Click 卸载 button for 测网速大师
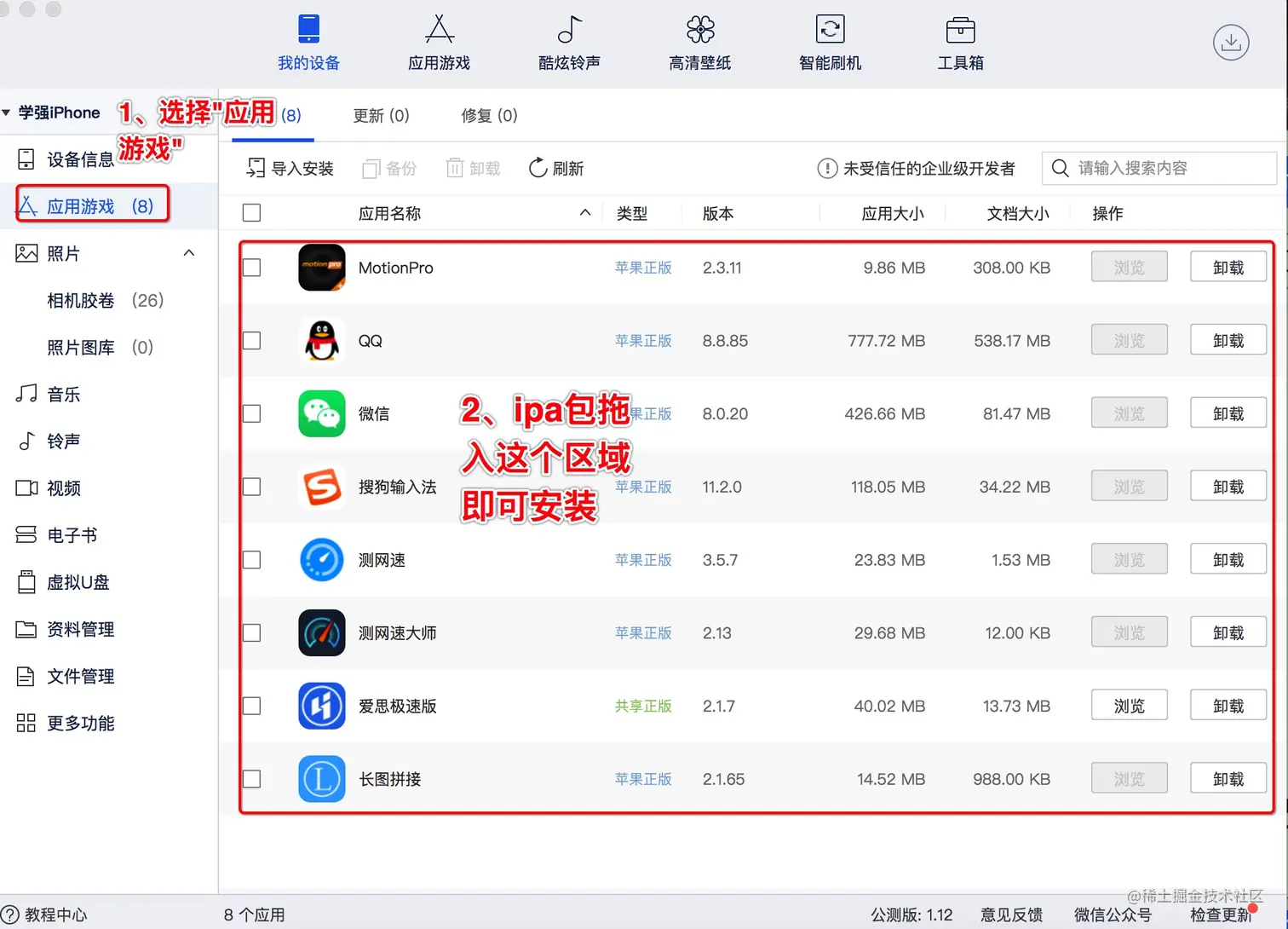1288x929 pixels. tap(1228, 633)
